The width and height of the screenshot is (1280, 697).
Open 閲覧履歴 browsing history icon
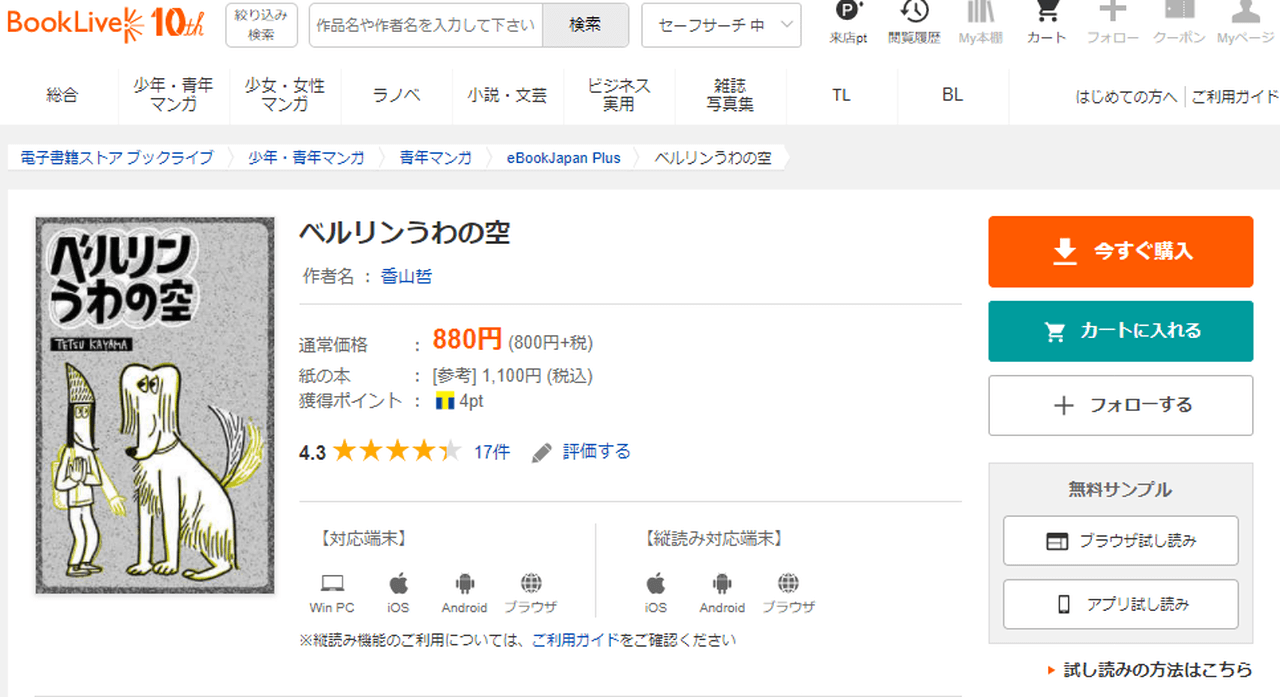pyautogui.click(x=914, y=20)
